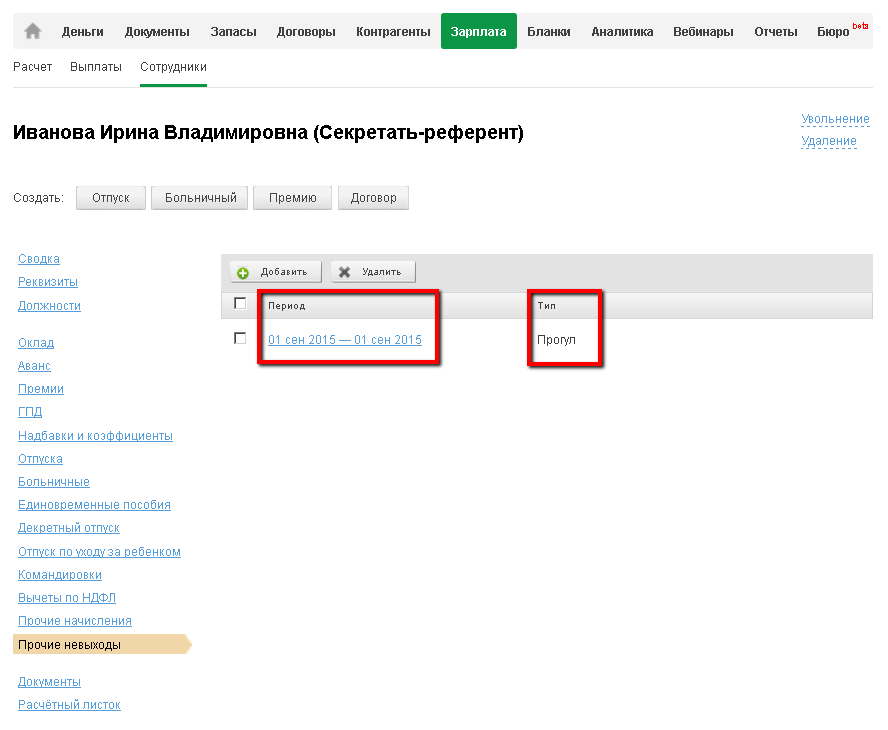Open Декретный отпуск

pyautogui.click(x=69, y=528)
